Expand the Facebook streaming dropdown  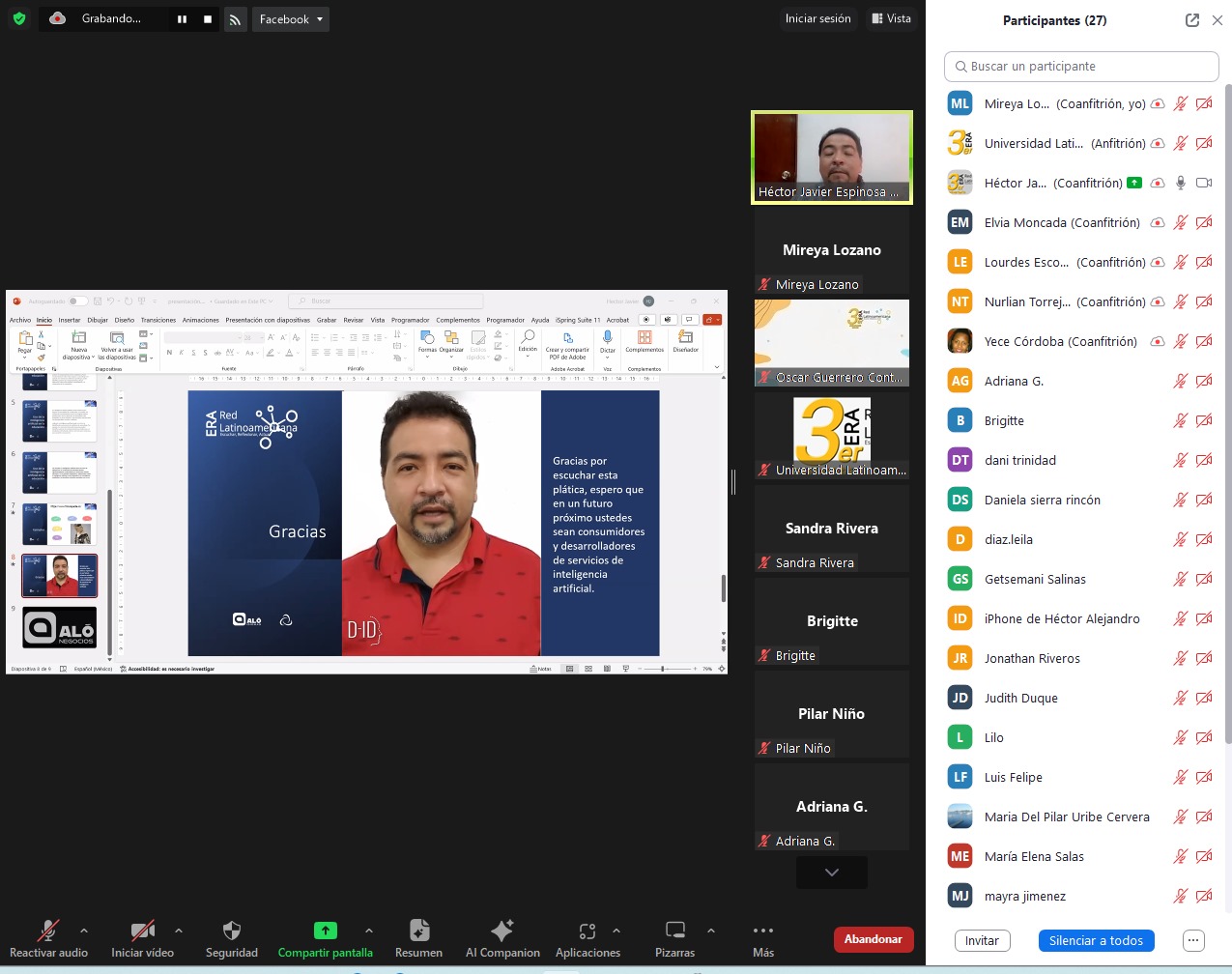tap(291, 19)
